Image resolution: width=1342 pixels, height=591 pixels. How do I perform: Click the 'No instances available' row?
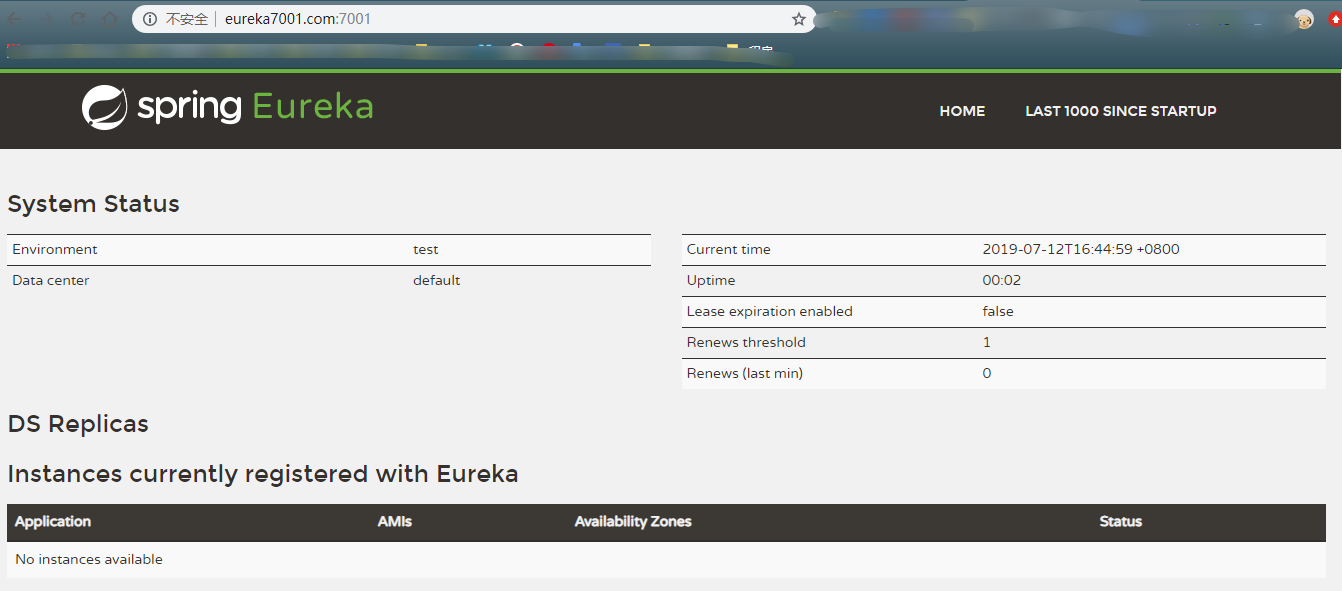[666, 560]
